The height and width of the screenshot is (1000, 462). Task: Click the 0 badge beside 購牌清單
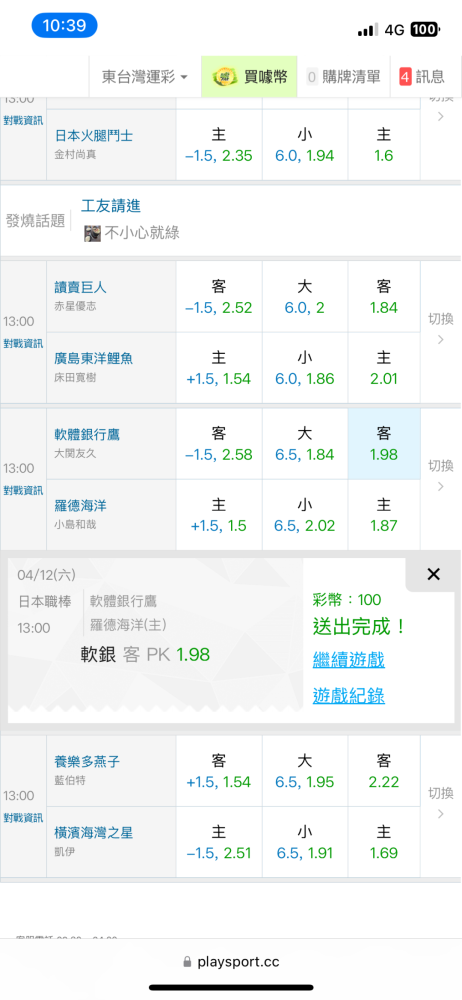312,77
